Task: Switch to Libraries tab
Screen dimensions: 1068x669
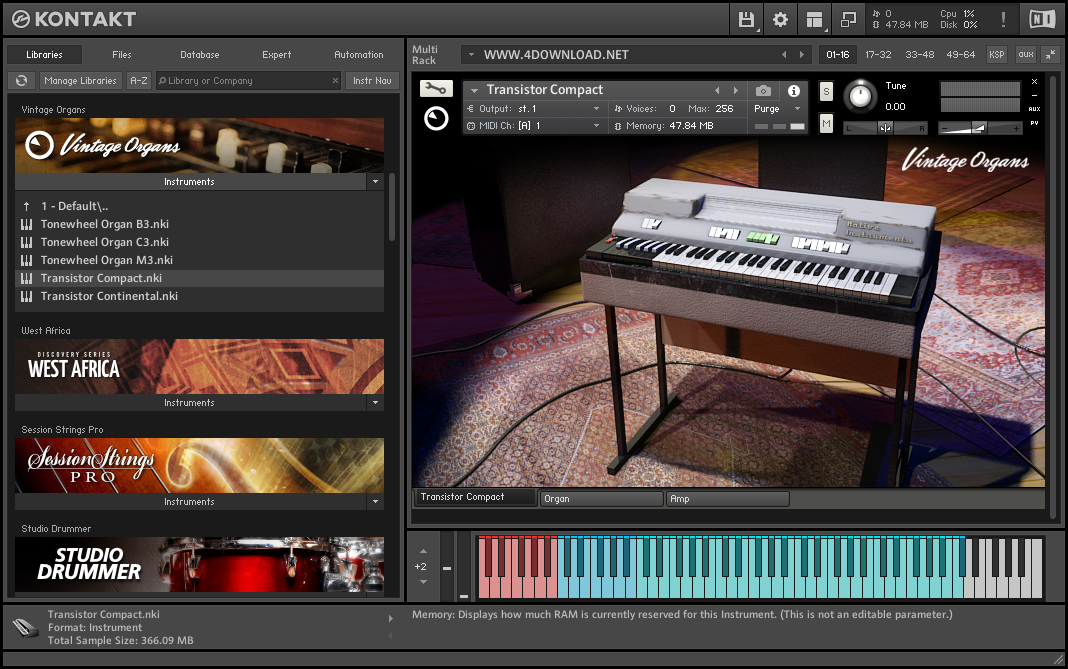Action: tap(44, 55)
